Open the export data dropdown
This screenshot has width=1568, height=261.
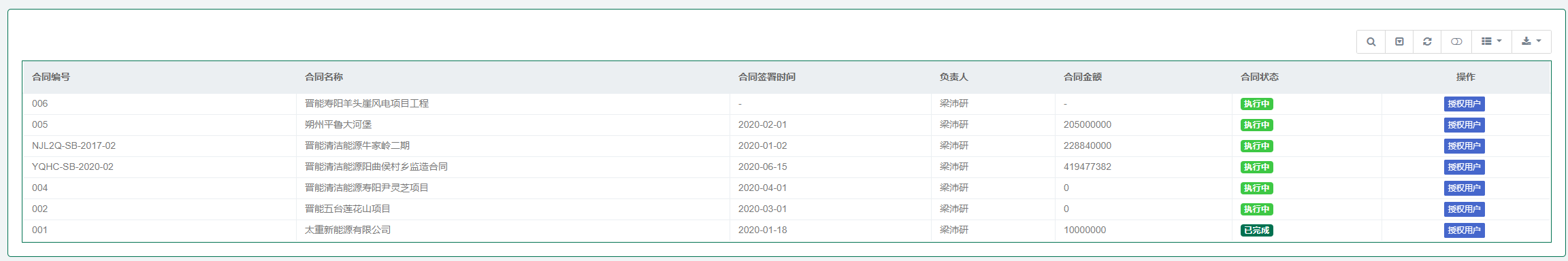click(x=1531, y=41)
